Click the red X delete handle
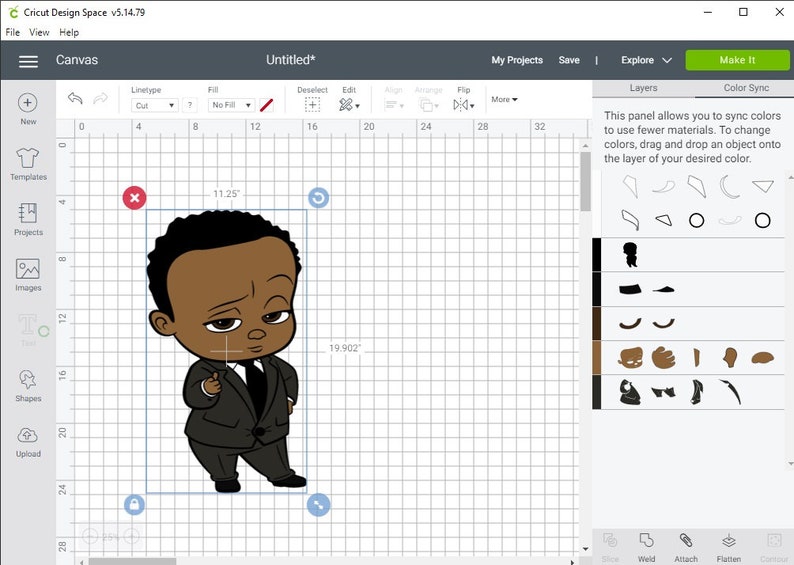The height and width of the screenshot is (565, 794). tap(134, 197)
